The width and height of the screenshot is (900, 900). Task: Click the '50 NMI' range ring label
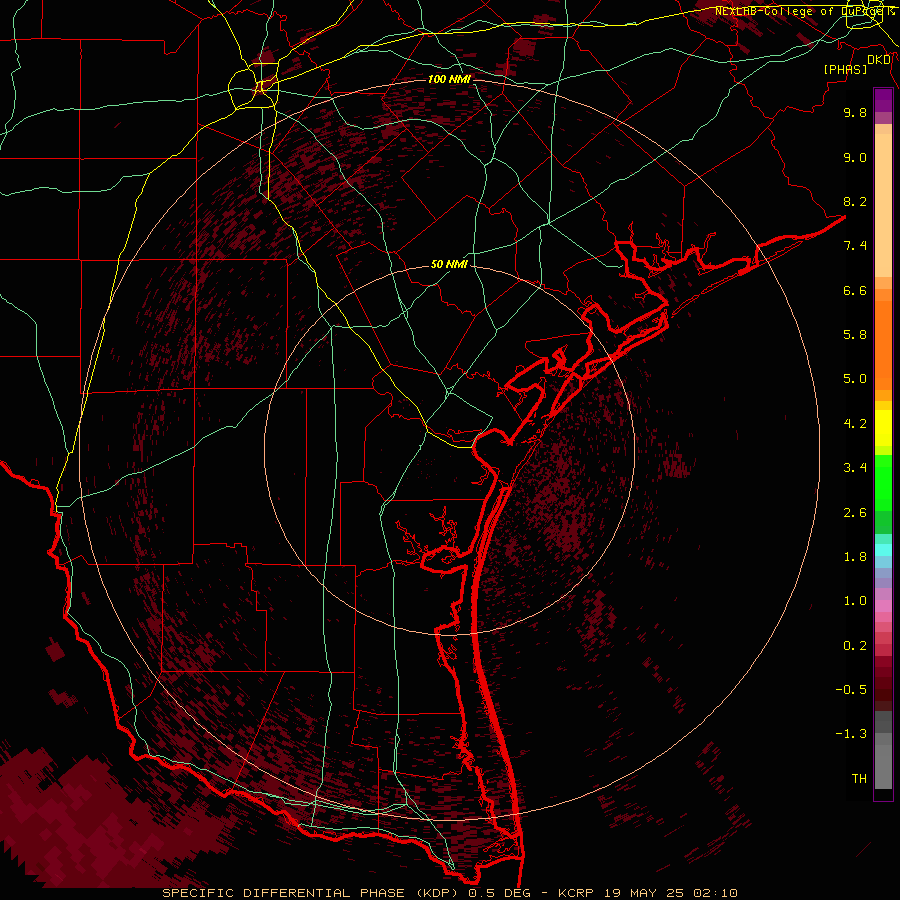coord(449,264)
